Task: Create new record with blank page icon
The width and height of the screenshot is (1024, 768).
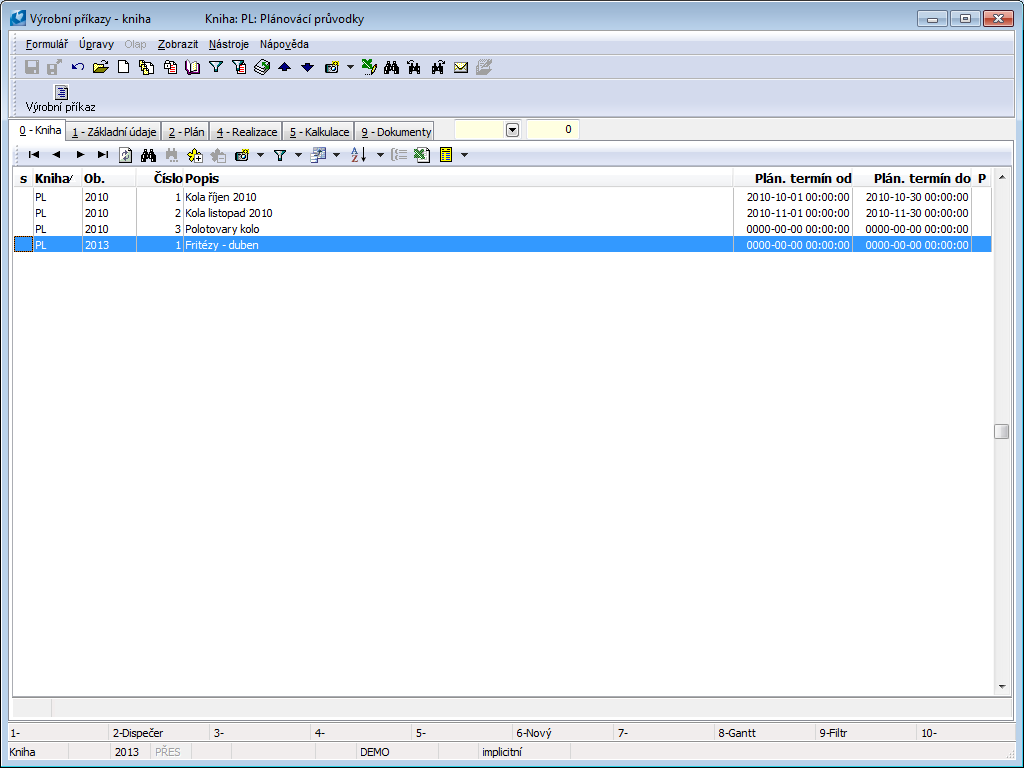Action: coord(124,67)
